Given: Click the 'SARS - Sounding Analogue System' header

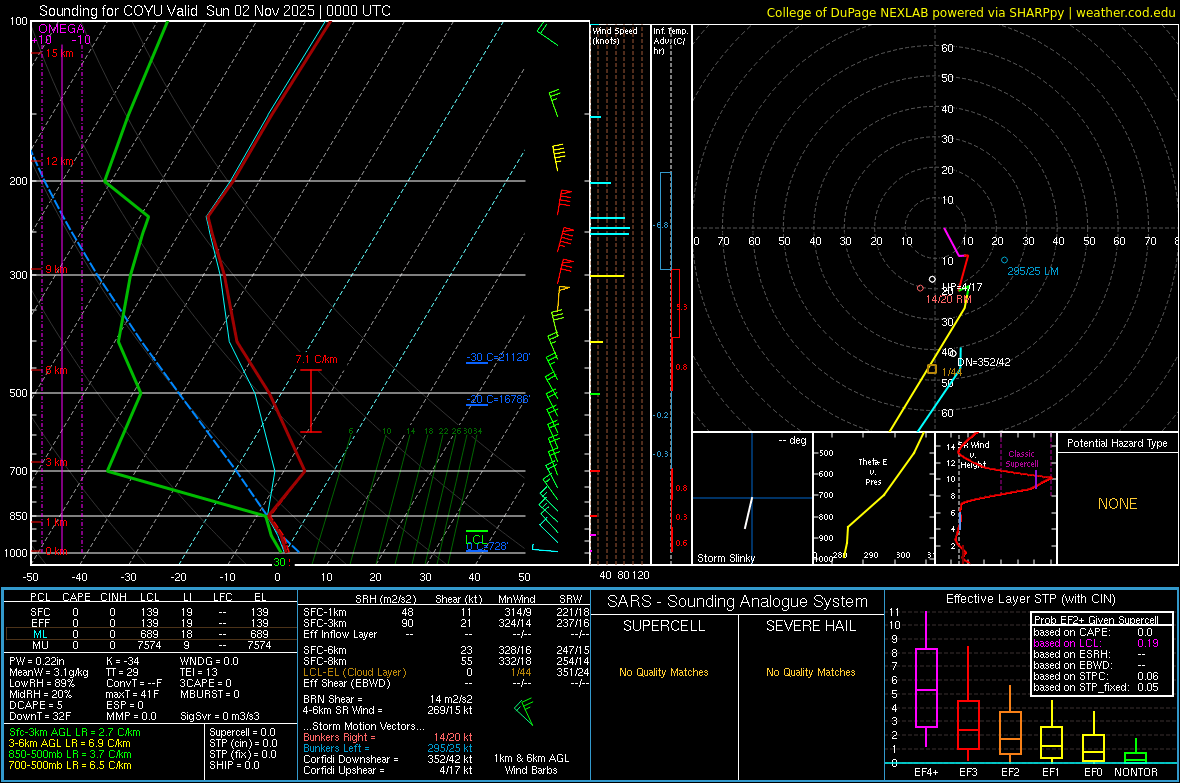Looking at the screenshot, I should pyautogui.click(x=737, y=602).
